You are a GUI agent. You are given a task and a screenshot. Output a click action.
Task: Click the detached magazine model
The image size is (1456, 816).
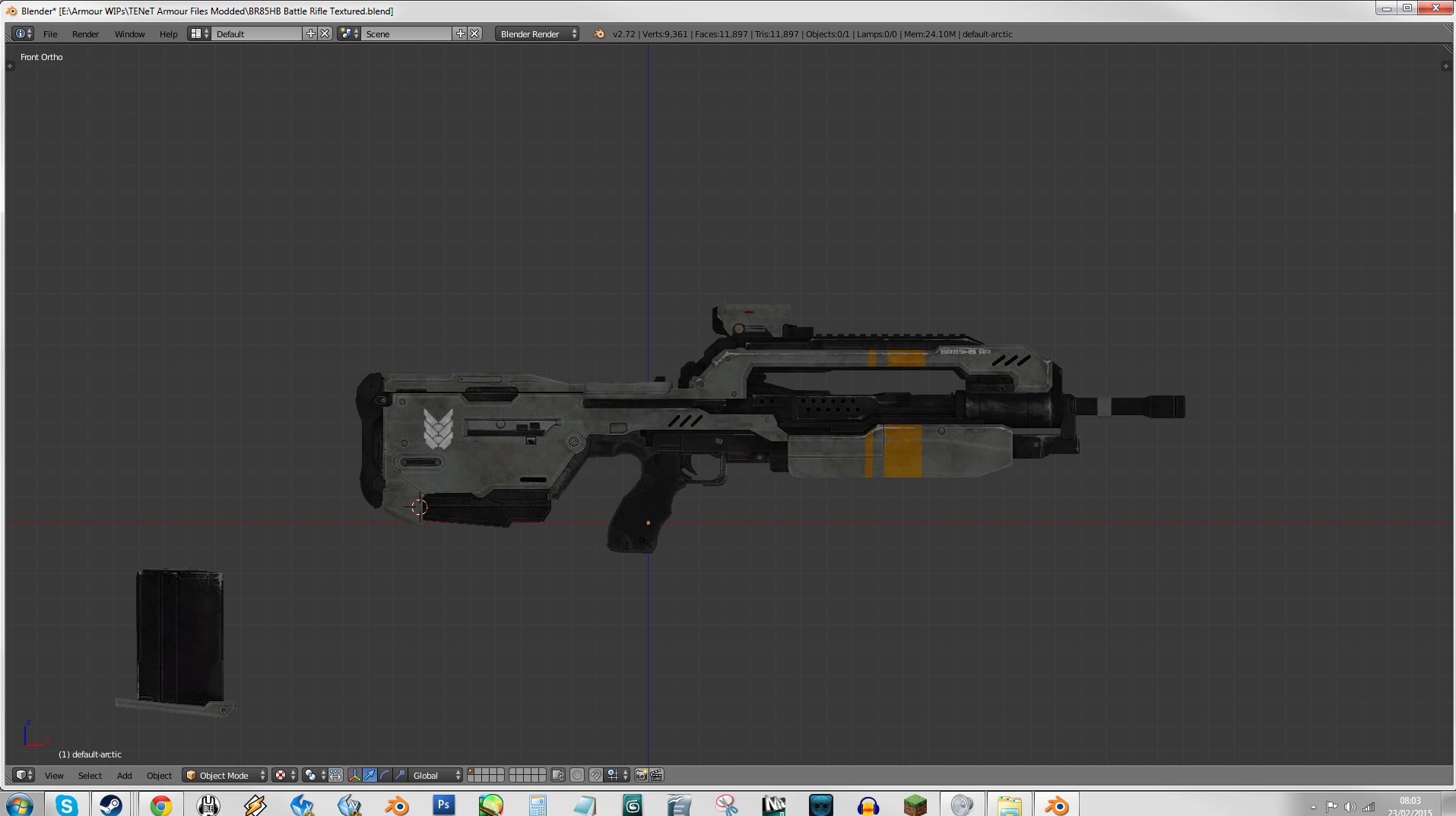(x=179, y=640)
